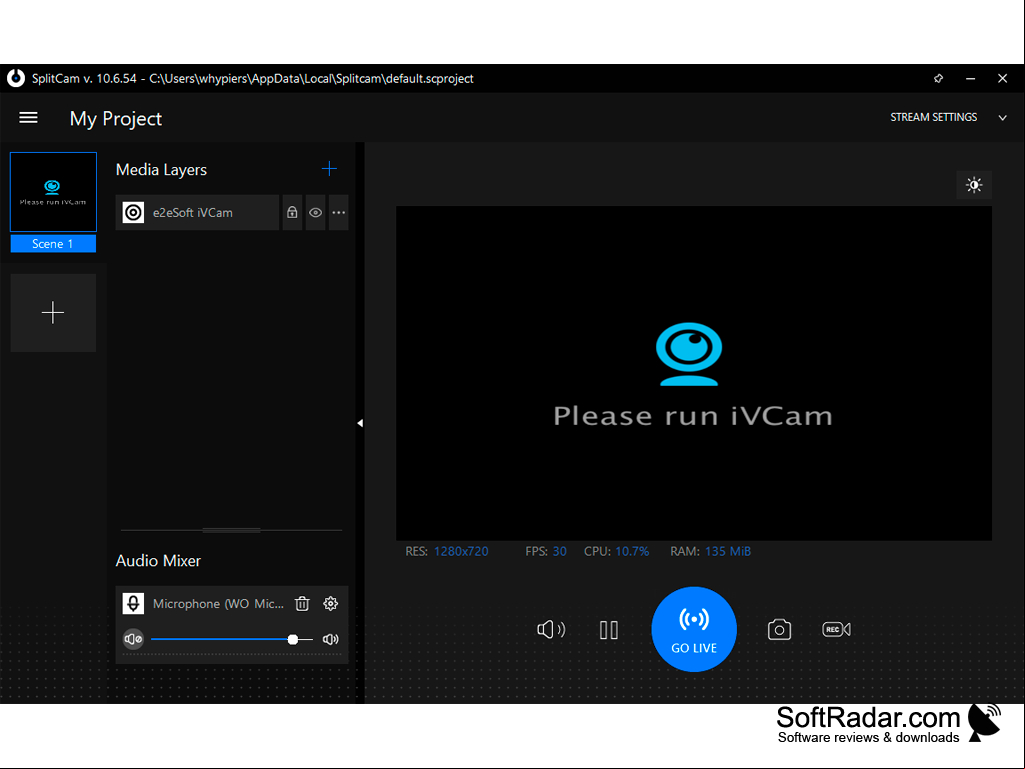The image size is (1025, 769).
Task: Click the My Project title
Action: click(x=116, y=118)
